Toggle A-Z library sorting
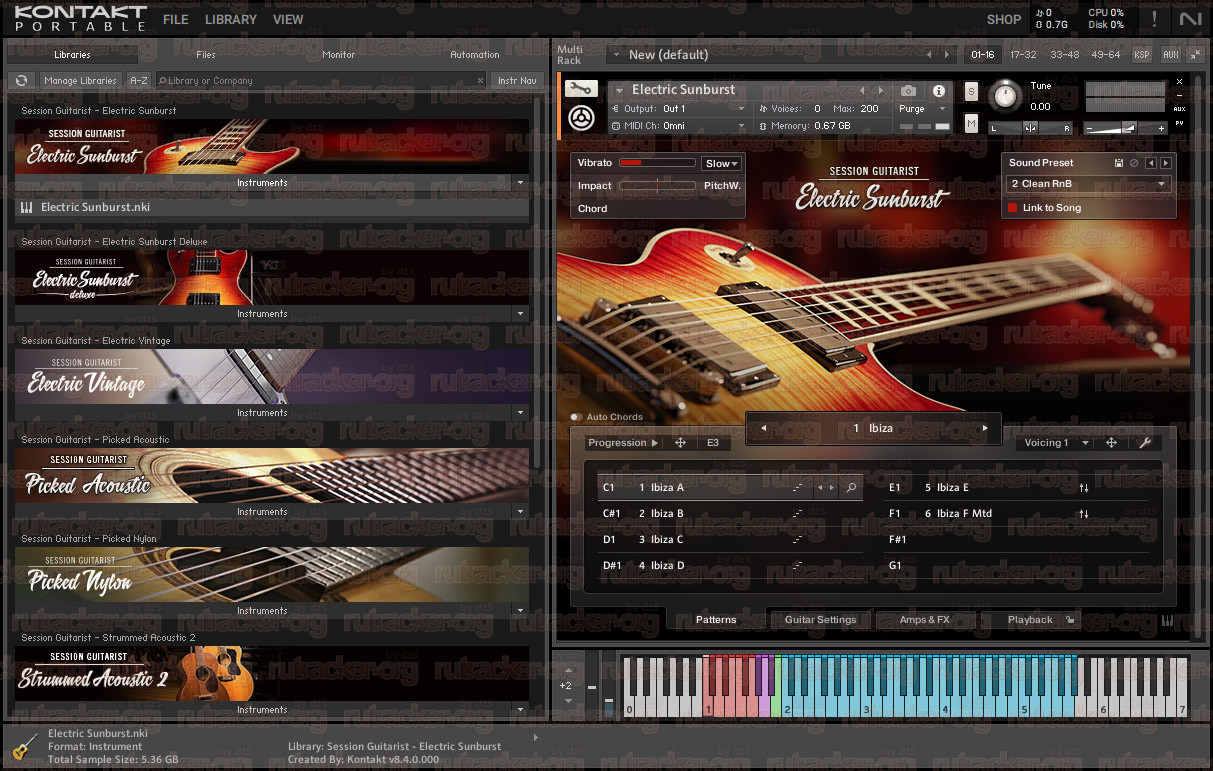The height and width of the screenshot is (771, 1213). pos(139,80)
